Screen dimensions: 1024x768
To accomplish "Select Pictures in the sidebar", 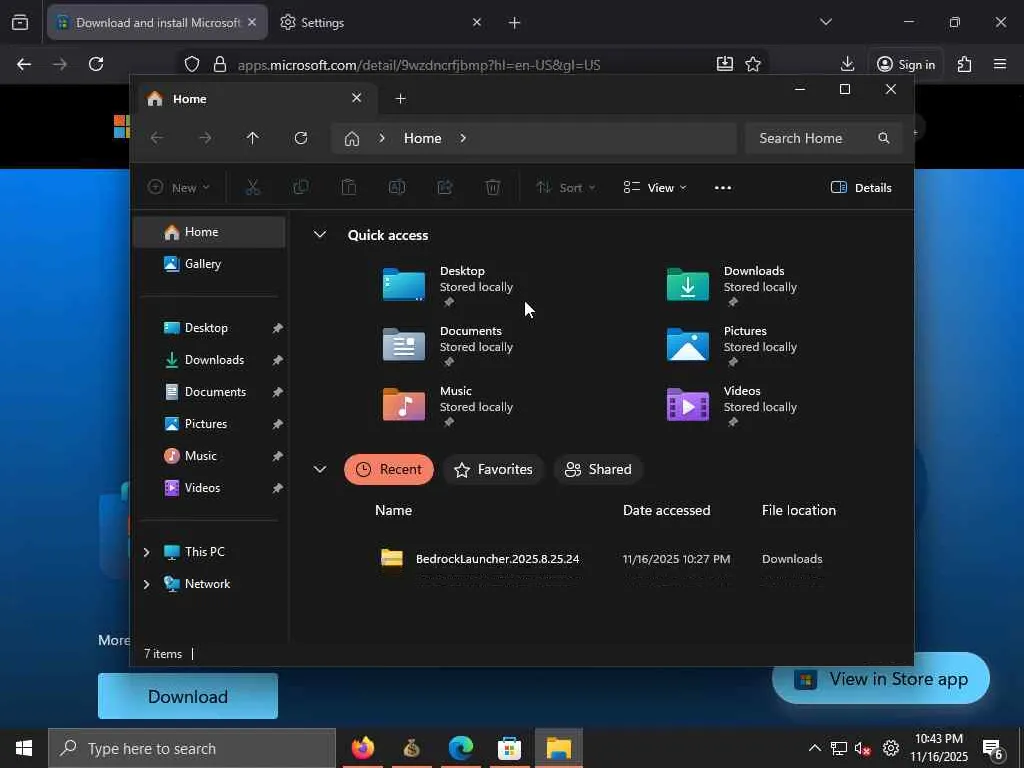I will [x=209, y=424].
